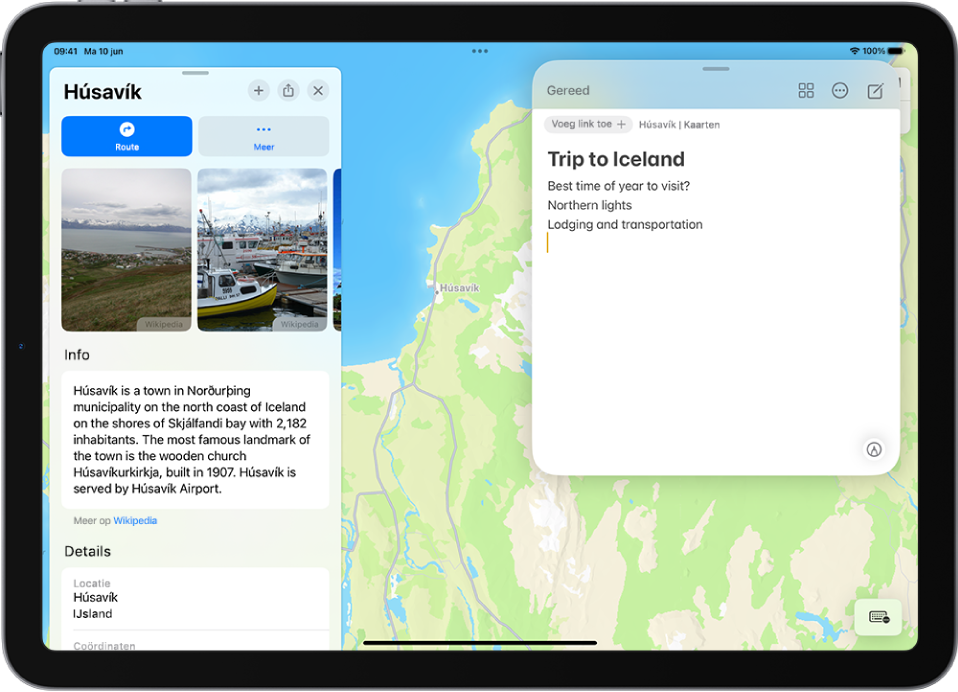This screenshot has height=692, width=958.
Task: Open the harbor boats photo
Action: [x=262, y=250]
